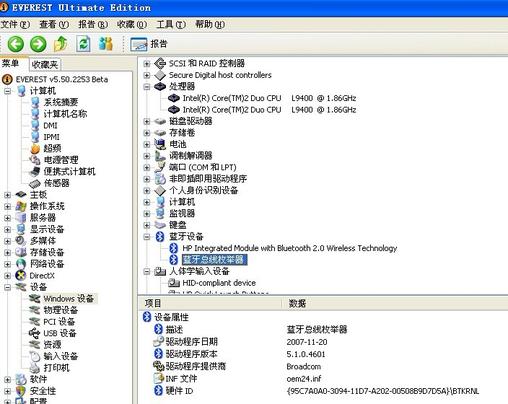The width and height of the screenshot is (508, 404).
Task: Click the 端口 (COM 和 LPT) icon
Action: click(x=160, y=167)
